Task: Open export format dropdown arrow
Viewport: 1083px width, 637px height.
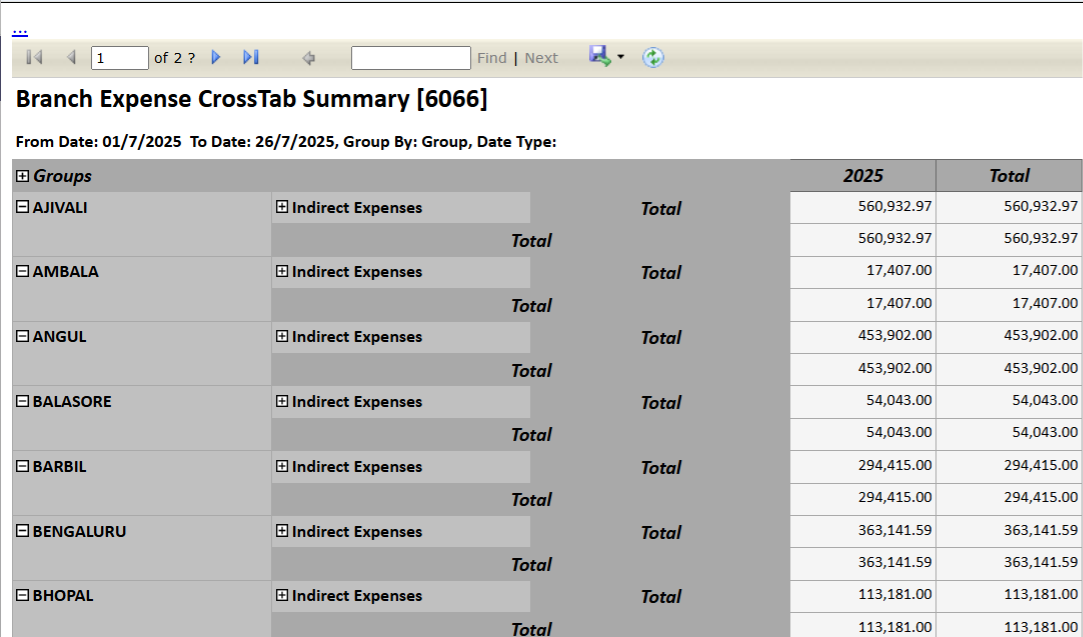Action: pos(620,57)
